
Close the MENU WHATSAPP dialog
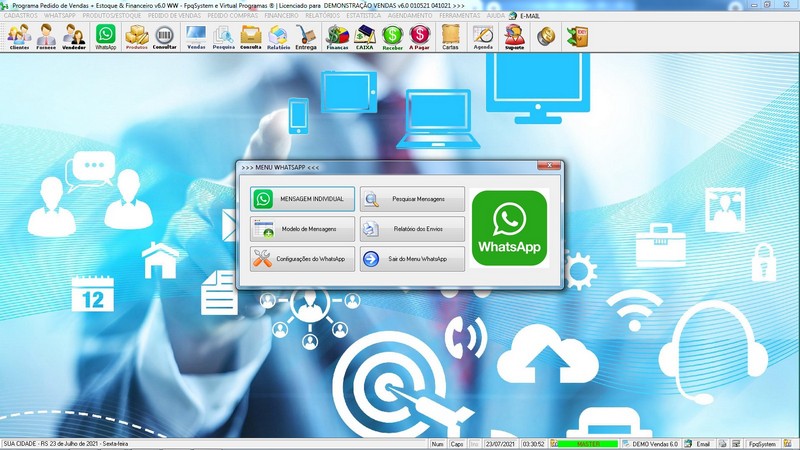[549, 165]
